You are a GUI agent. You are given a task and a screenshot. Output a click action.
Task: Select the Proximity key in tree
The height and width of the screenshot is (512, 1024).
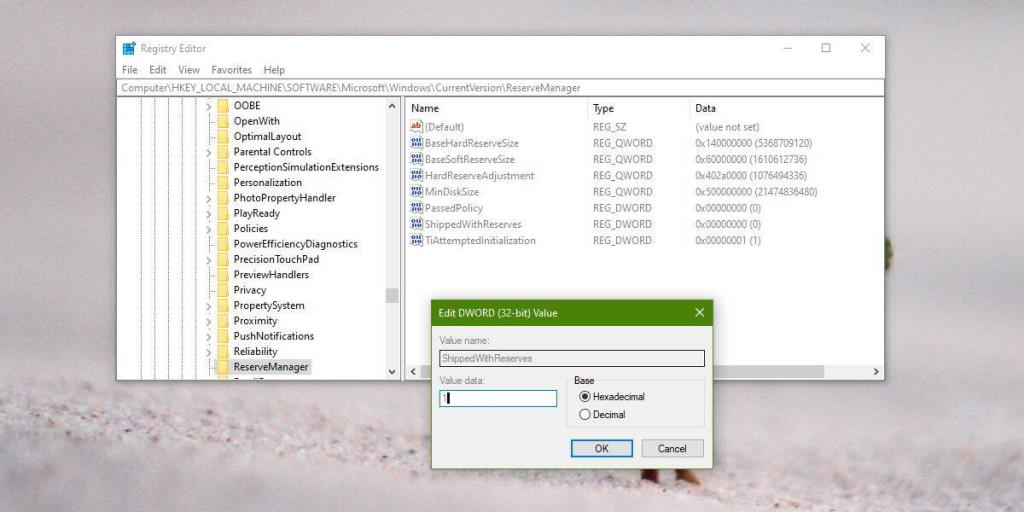(x=255, y=321)
